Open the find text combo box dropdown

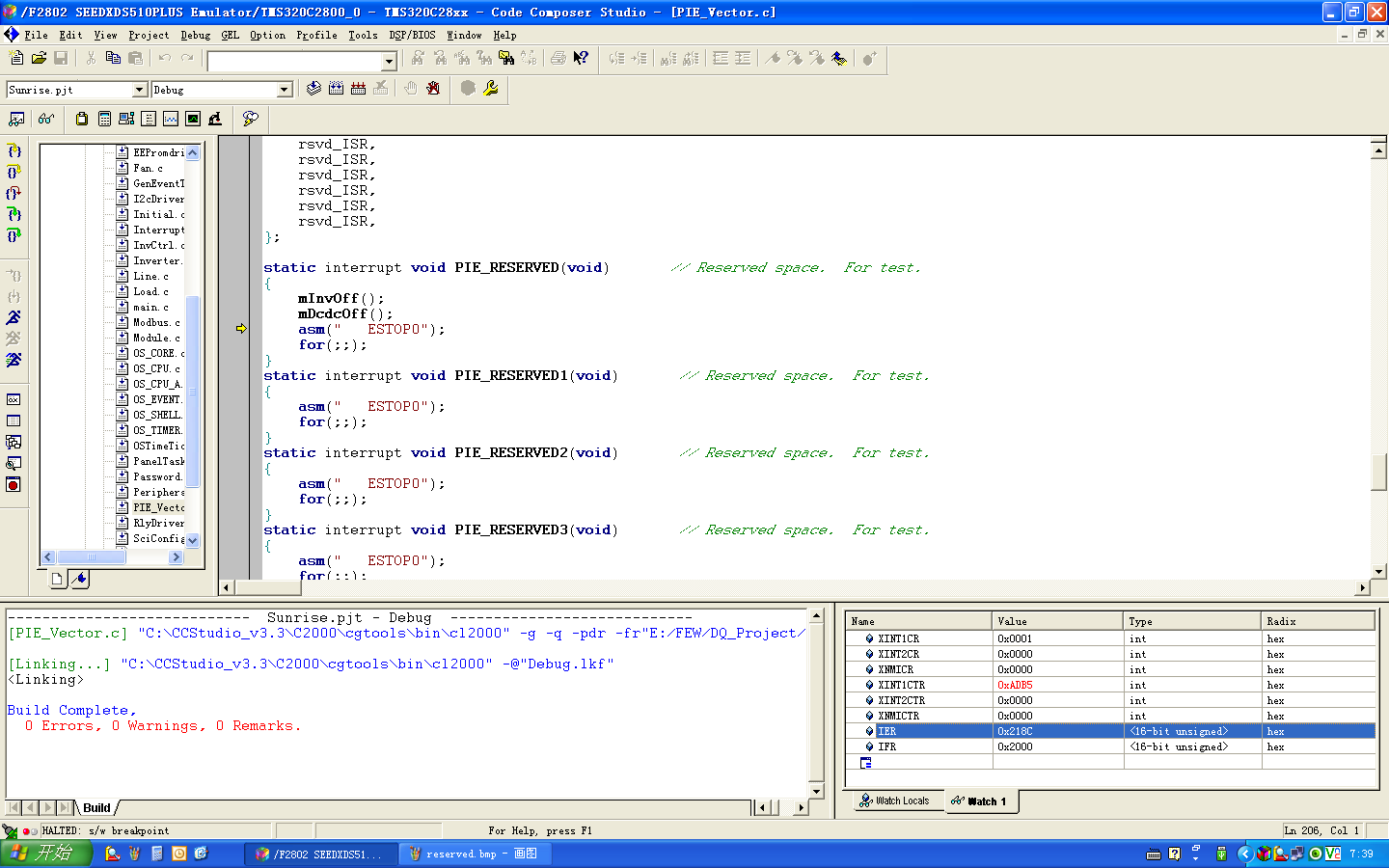389,62
